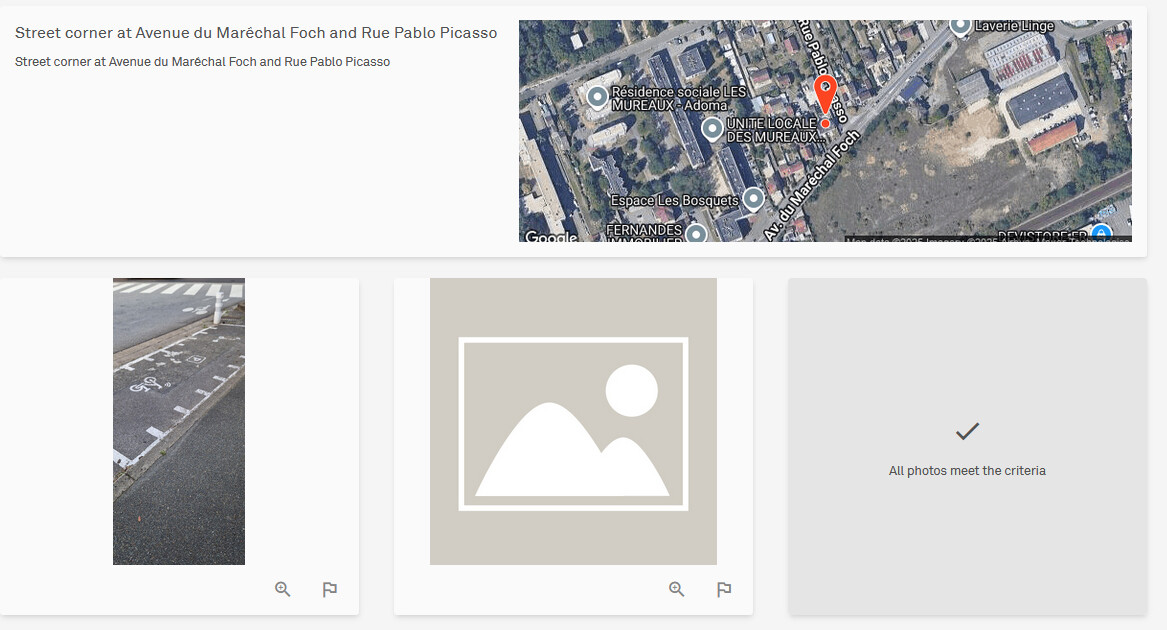Click the red location pin on the map
The height and width of the screenshot is (630, 1167).
(x=825, y=95)
